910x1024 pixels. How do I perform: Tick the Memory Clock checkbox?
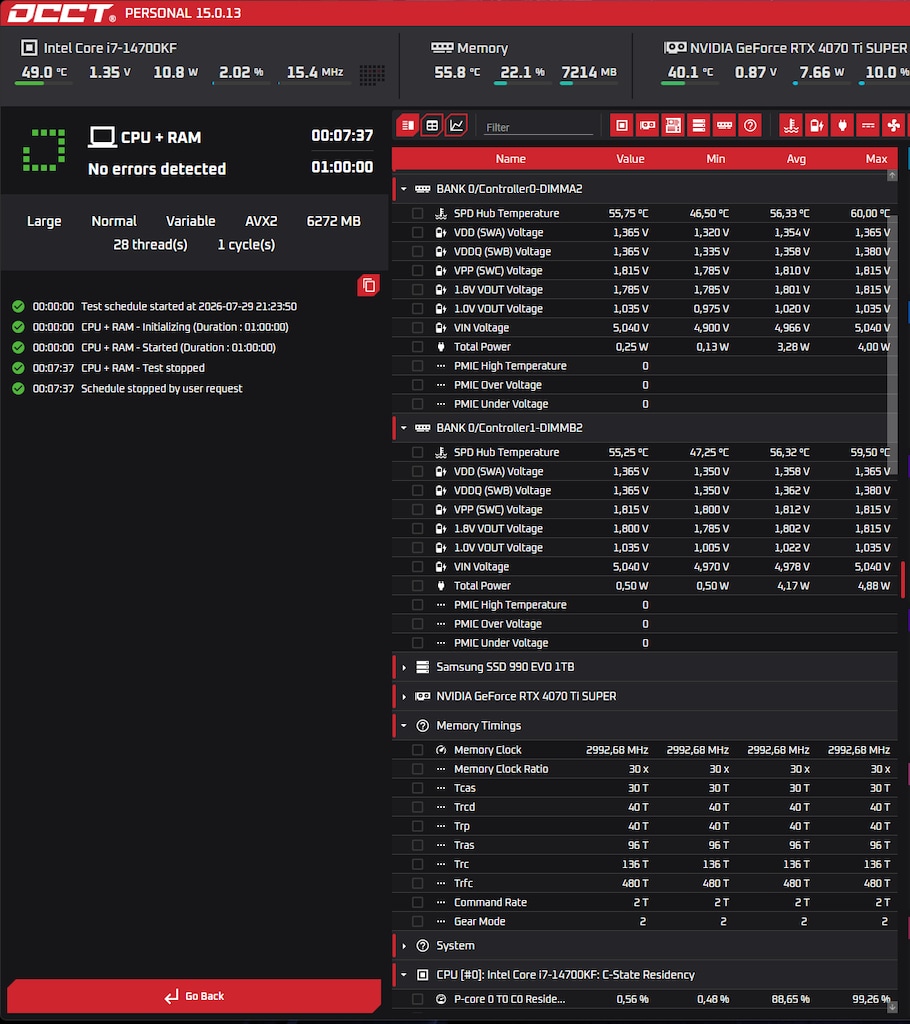coord(417,750)
